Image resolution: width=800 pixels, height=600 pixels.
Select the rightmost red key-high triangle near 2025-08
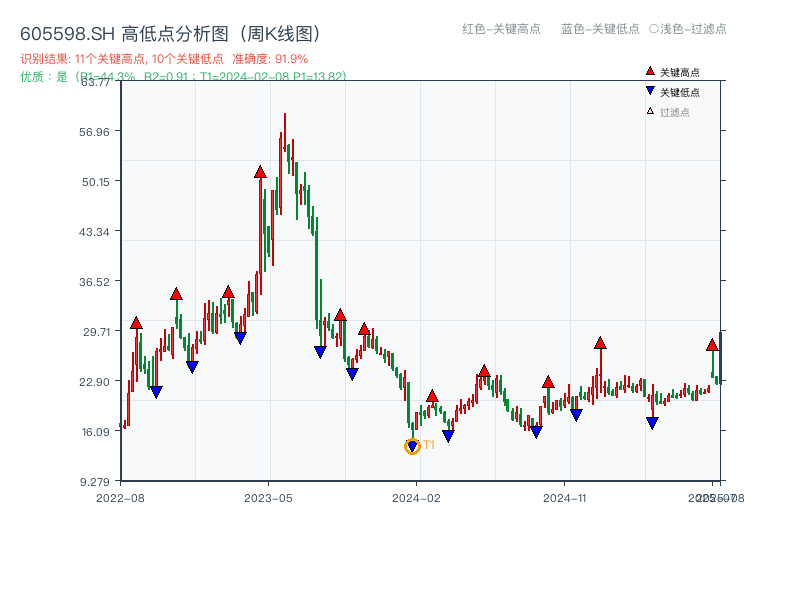pos(712,345)
